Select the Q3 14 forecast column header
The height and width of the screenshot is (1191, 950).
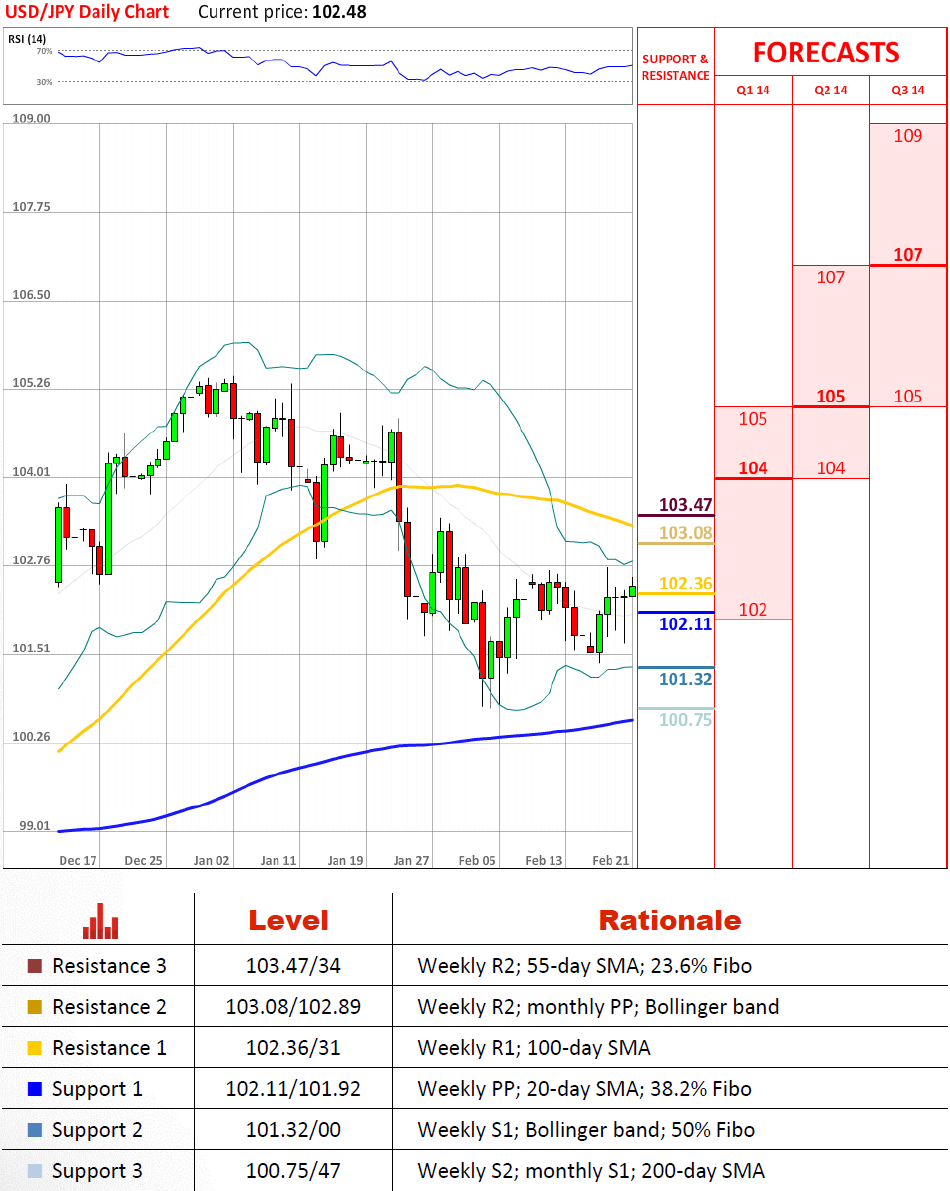[x=907, y=90]
